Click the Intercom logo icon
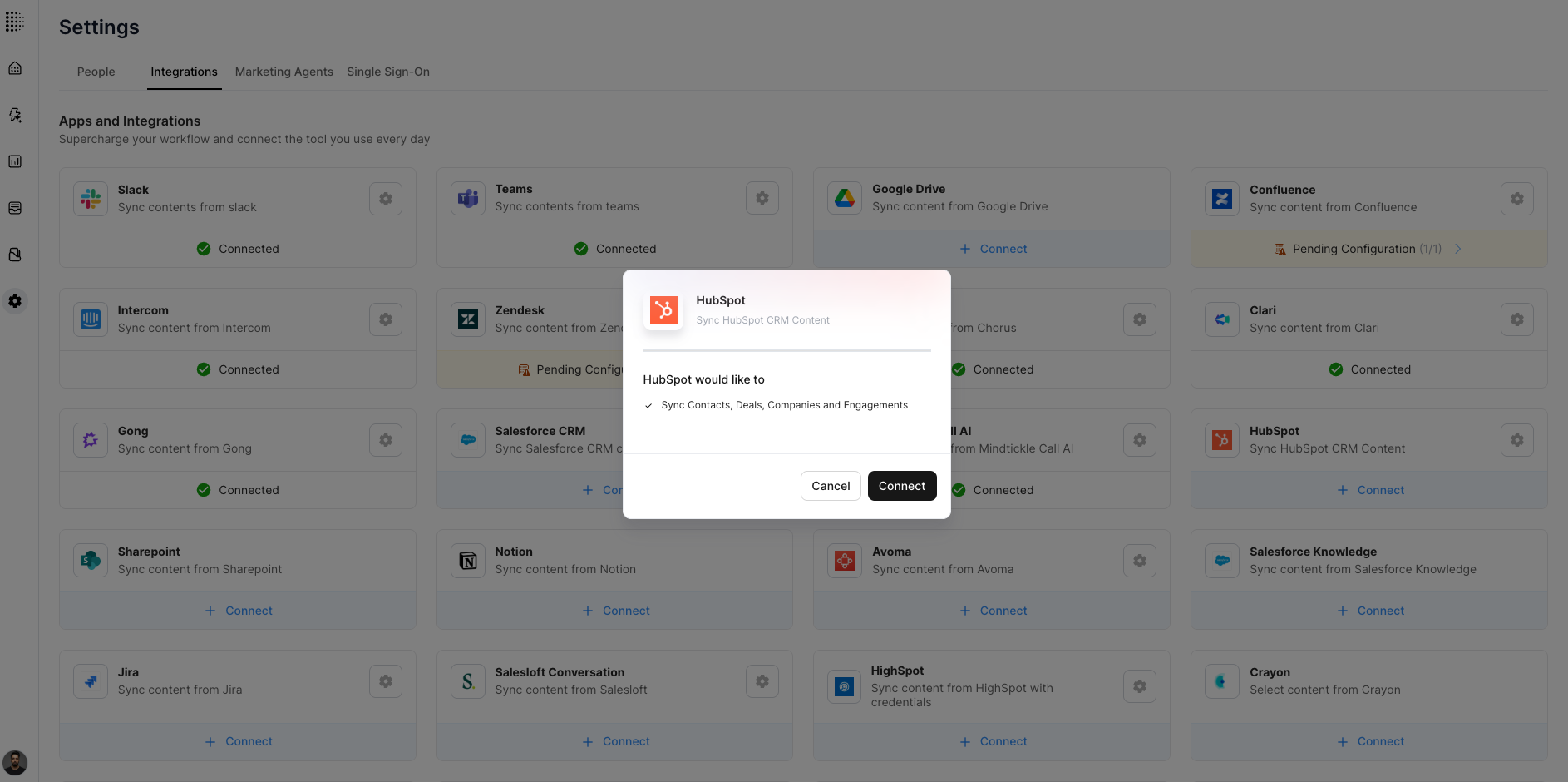 pyautogui.click(x=91, y=319)
